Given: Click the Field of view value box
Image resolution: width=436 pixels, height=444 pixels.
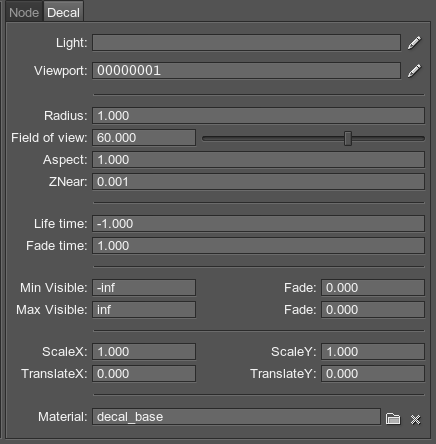Looking at the screenshot, I should (x=144, y=138).
